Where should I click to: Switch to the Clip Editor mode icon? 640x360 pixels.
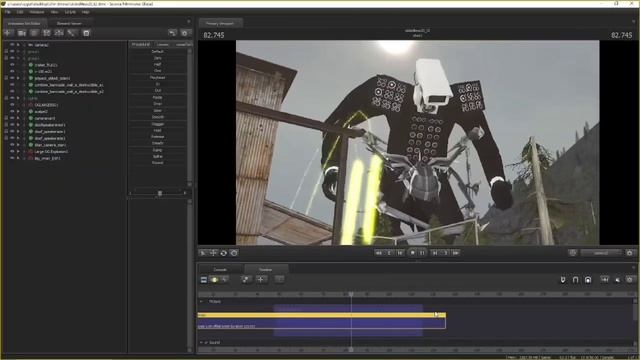pyautogui.click(x=204, y=280)
